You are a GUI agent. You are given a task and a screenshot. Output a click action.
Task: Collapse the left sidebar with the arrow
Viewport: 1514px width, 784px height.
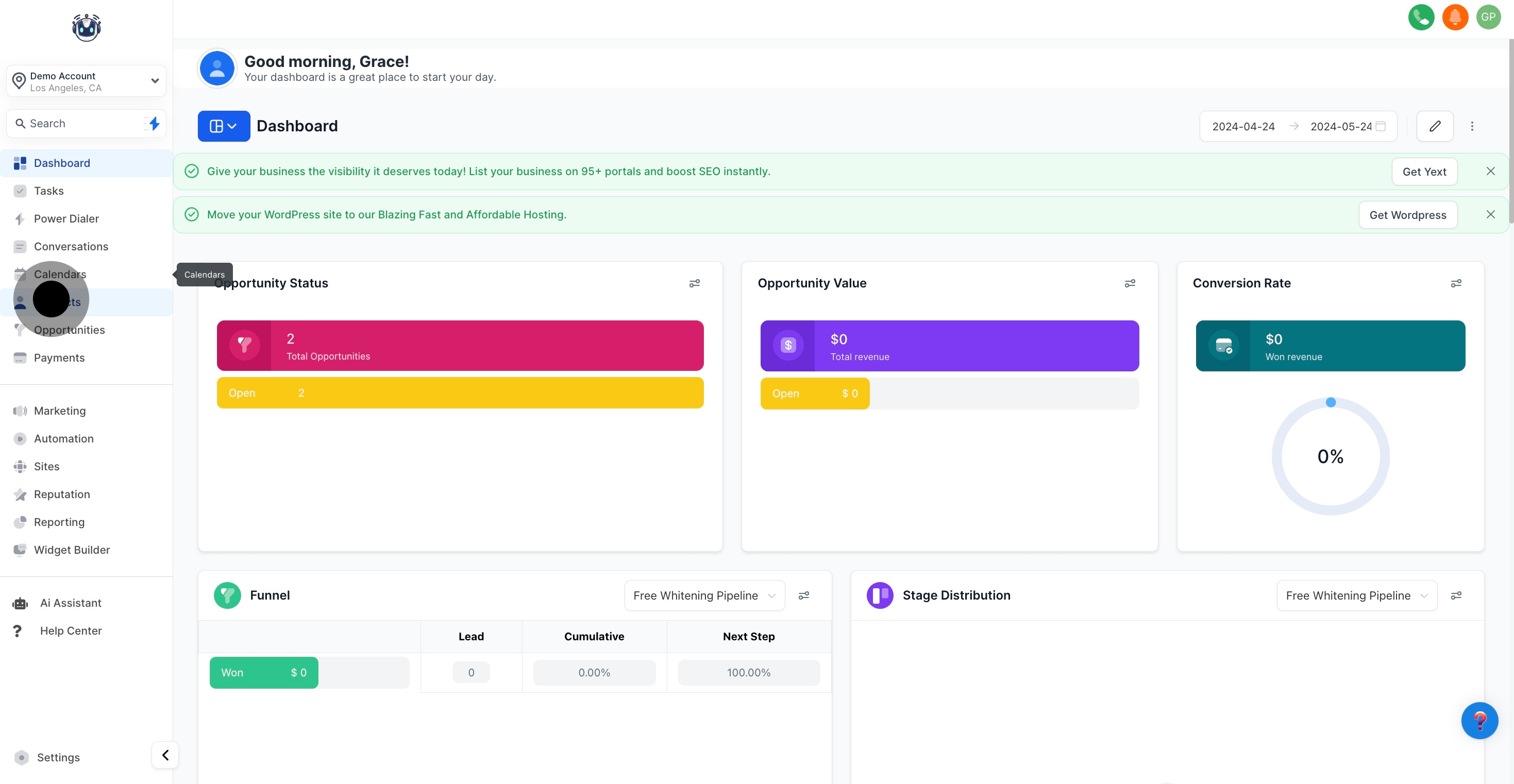(165, 755)
